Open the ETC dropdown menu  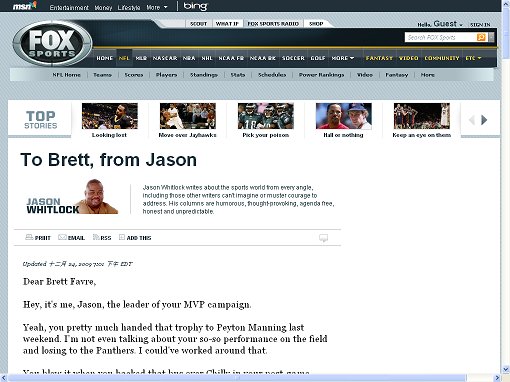click(x=473, y=58)
